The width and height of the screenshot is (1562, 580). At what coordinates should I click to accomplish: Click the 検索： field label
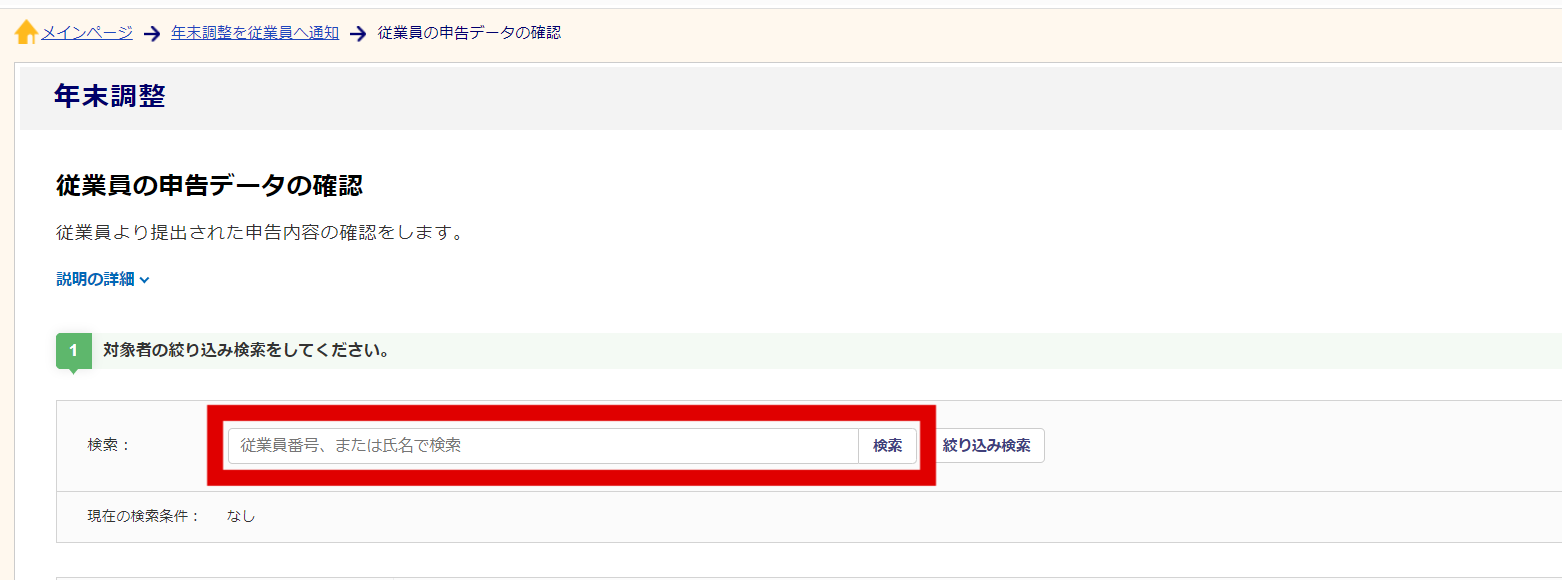pyautogui.click(x=109, y=445)
